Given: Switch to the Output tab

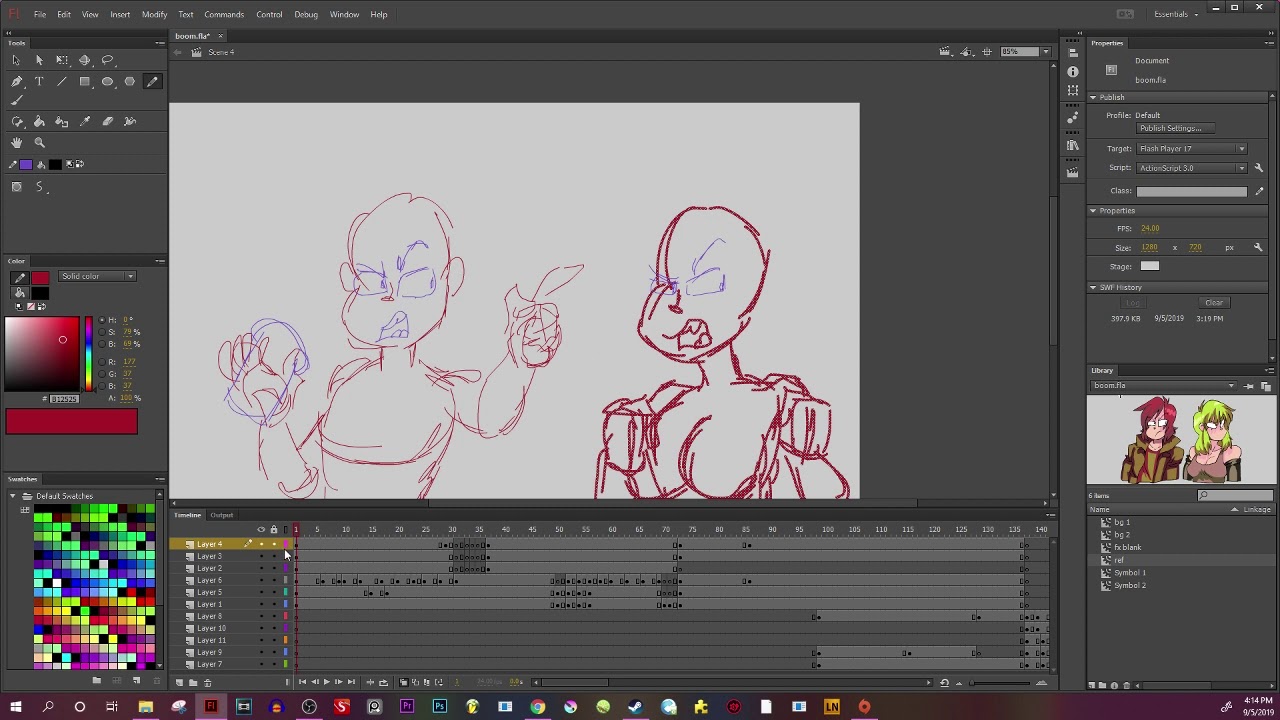Looking at the screenshot, I should [x=221, y=516].
